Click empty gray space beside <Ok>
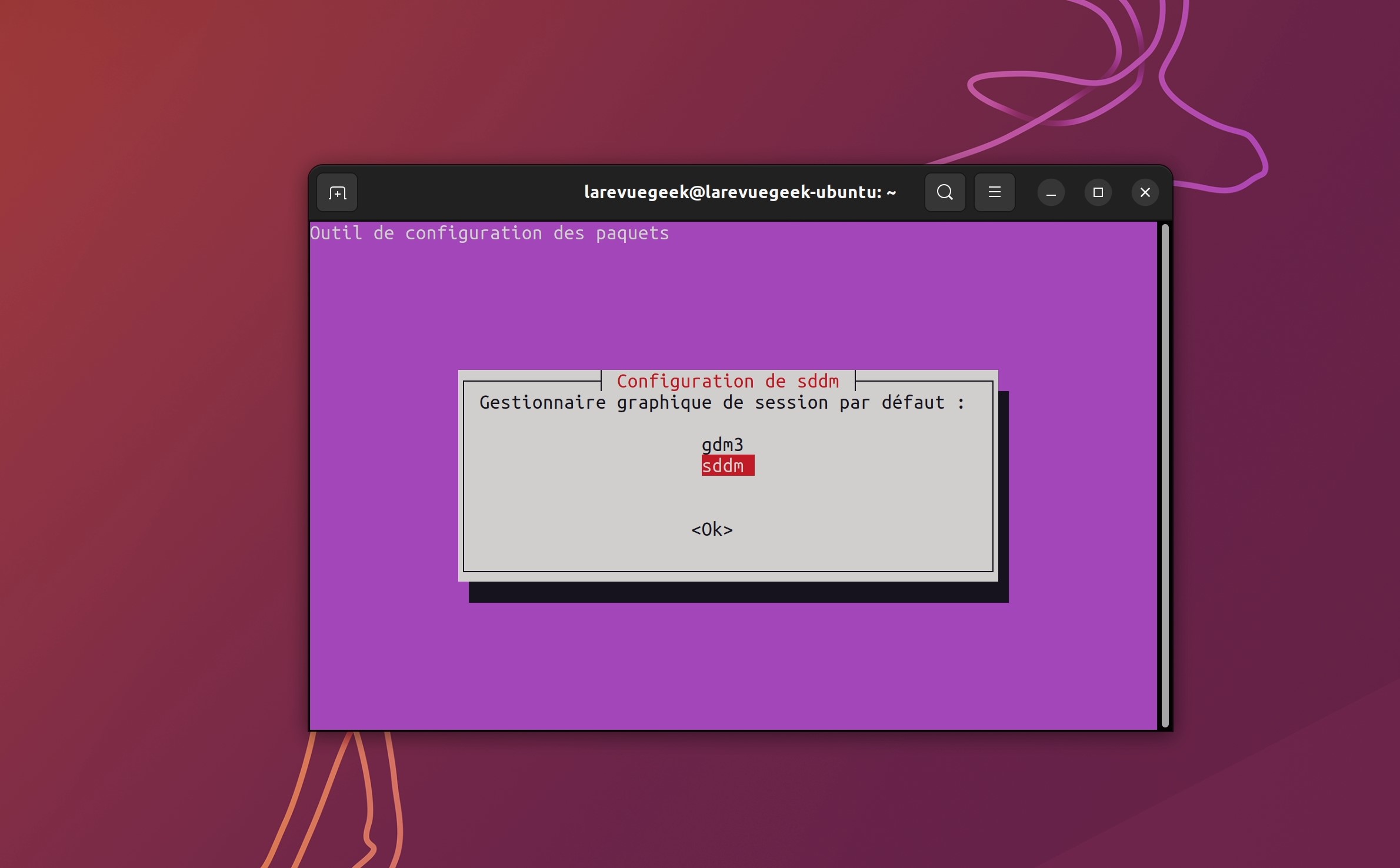1400x868 pixels. 853,529
